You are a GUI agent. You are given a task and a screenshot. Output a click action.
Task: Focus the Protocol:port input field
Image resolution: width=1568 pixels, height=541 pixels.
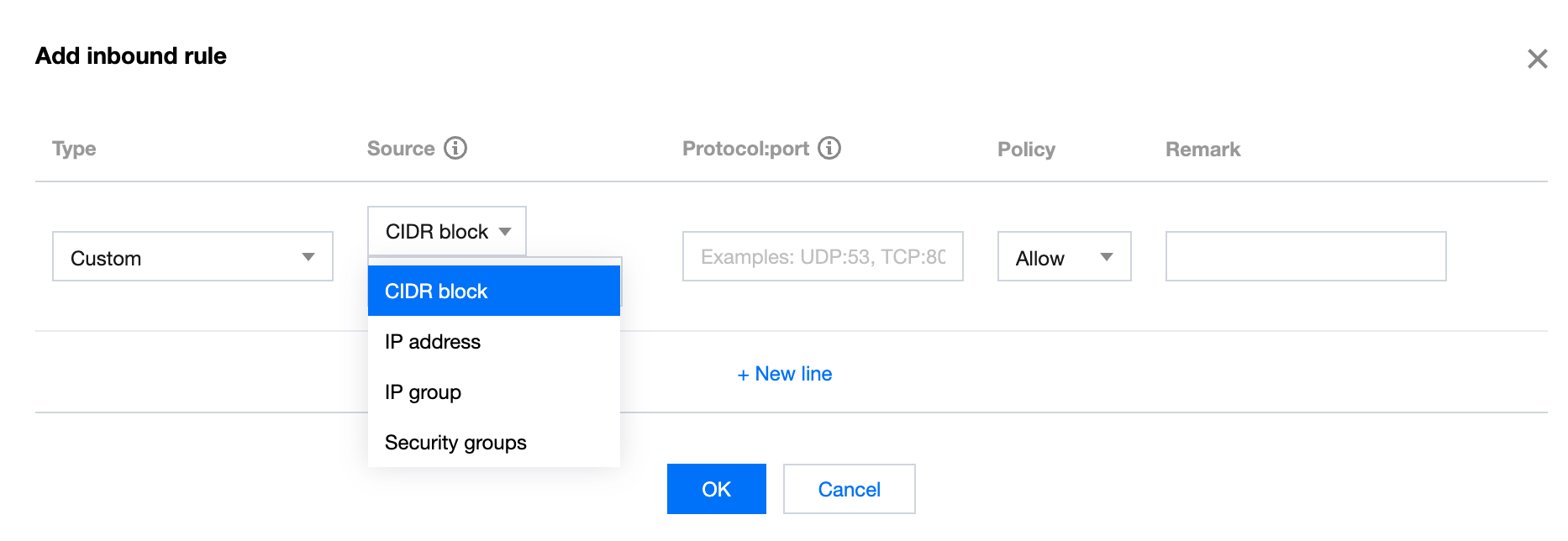coord(822,257)
